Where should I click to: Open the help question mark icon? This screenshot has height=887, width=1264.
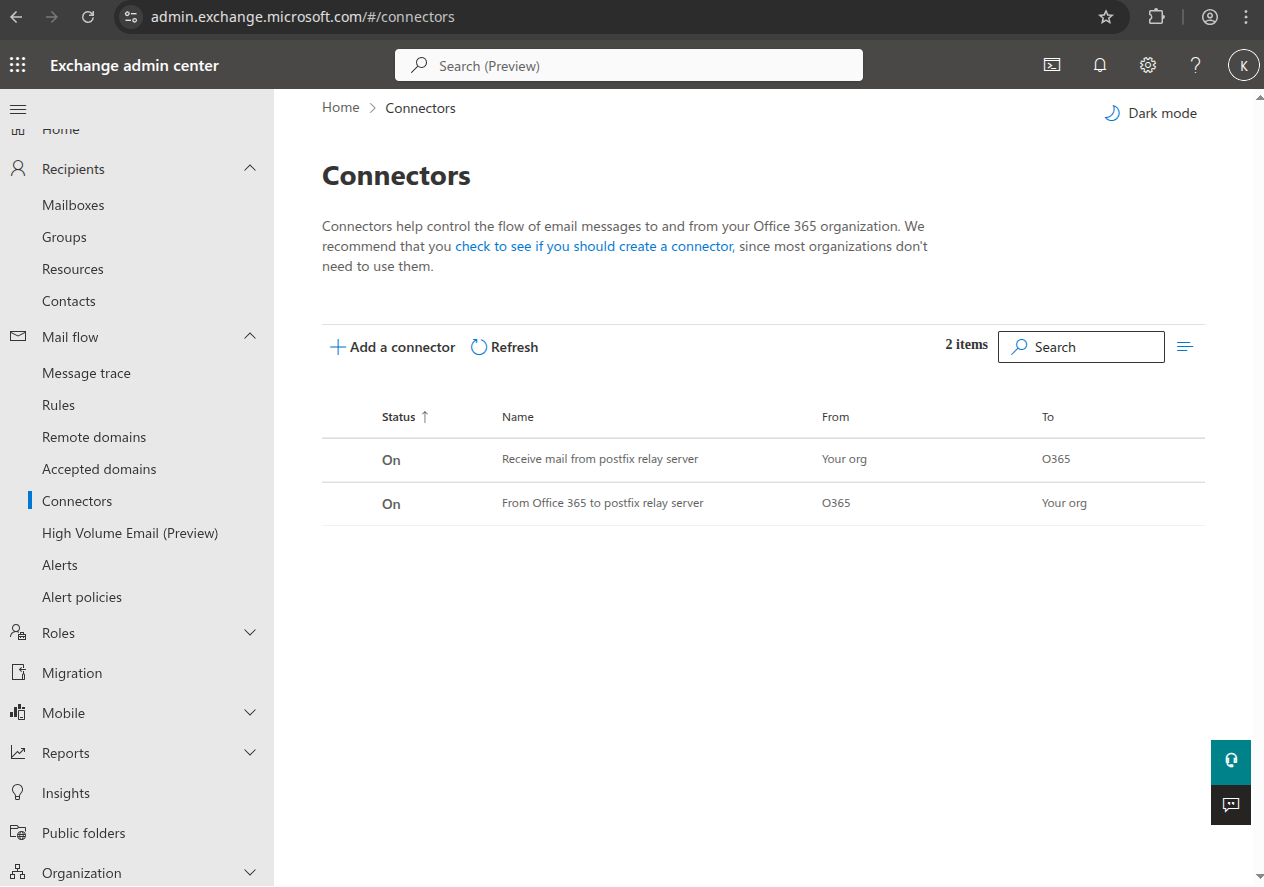[x=1195, y=65]
